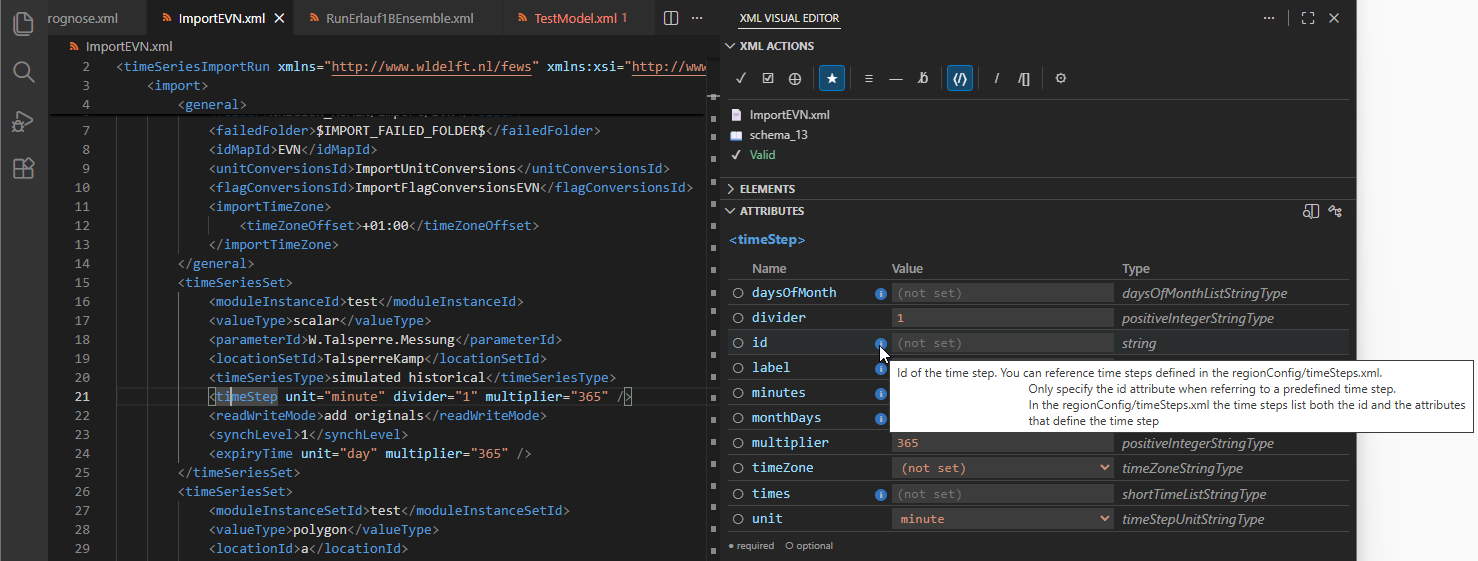
Task: Open the gear settings icon in XML Actions
Action: coord(1061,78)
